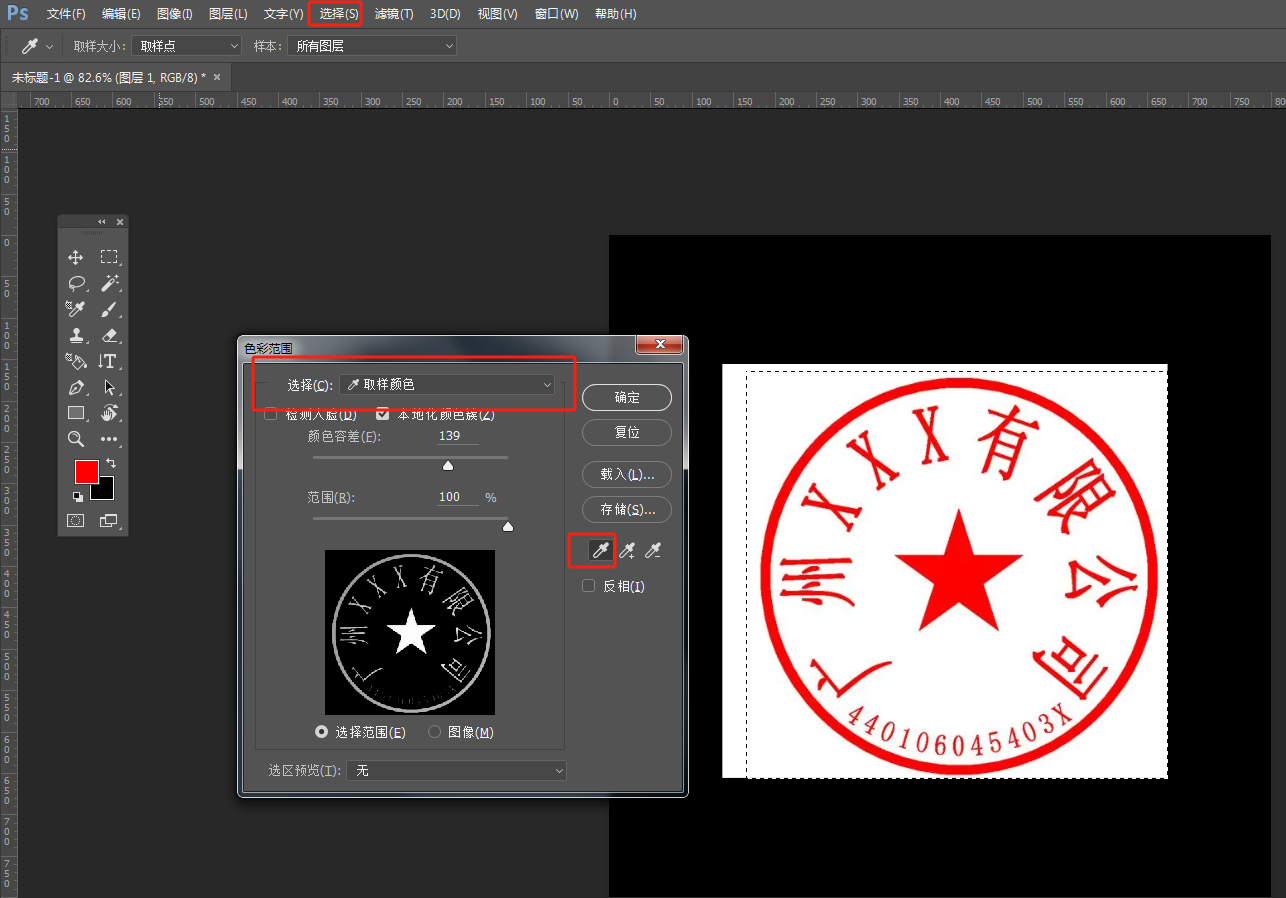Close the floating toolbox panel
This screenshot has height=898, width=1286.
[120, 221]
